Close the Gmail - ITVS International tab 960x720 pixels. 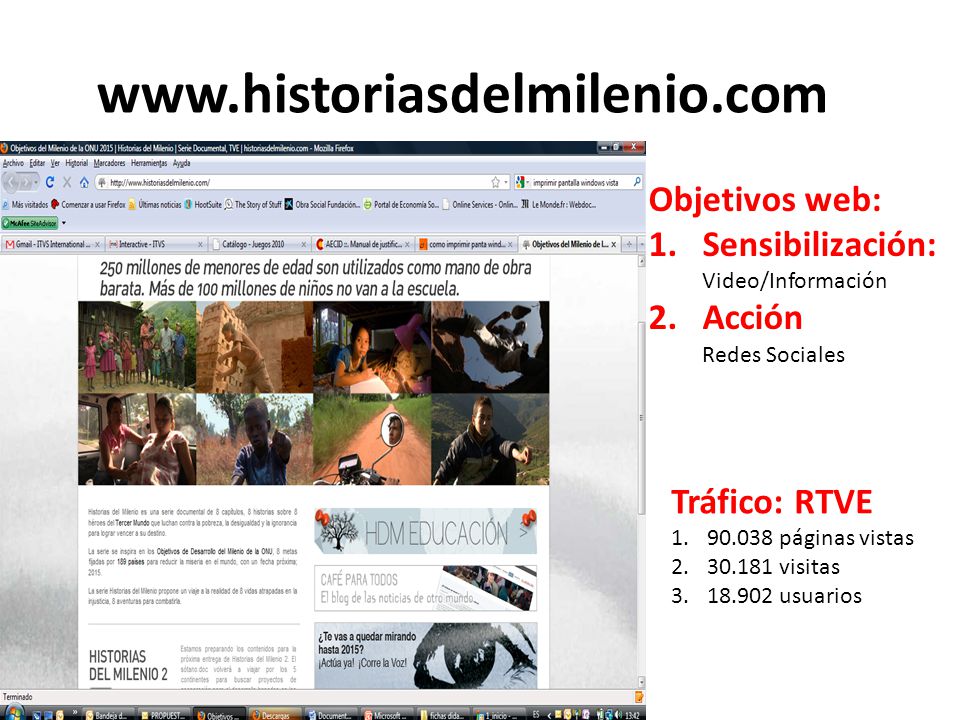coord(97,244)
